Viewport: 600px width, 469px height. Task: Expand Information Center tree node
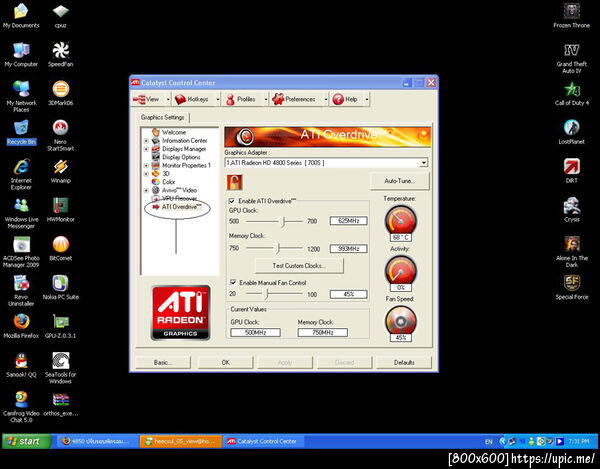tap(146, 141)
